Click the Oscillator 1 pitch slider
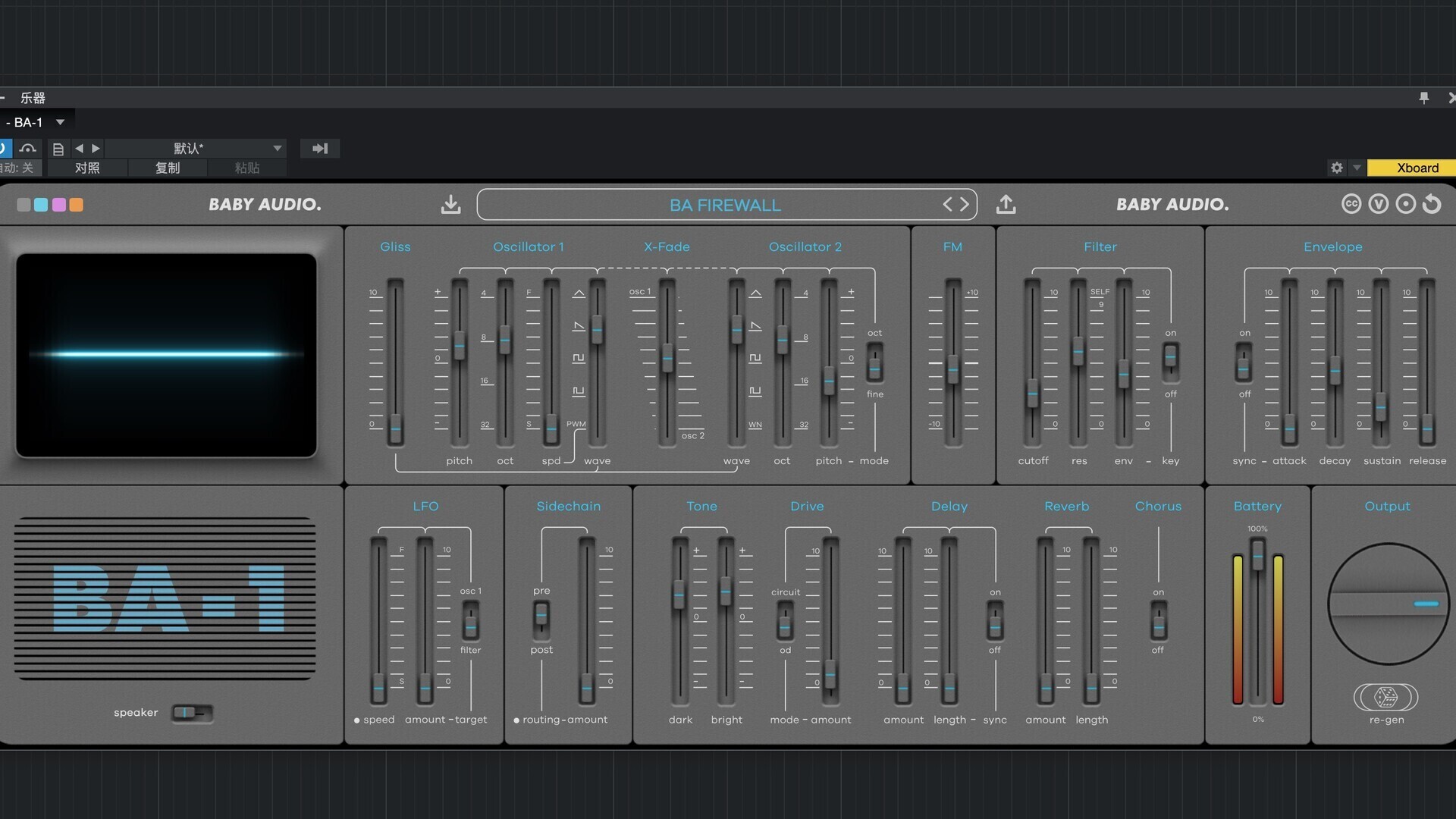 [x=459, y=362]
